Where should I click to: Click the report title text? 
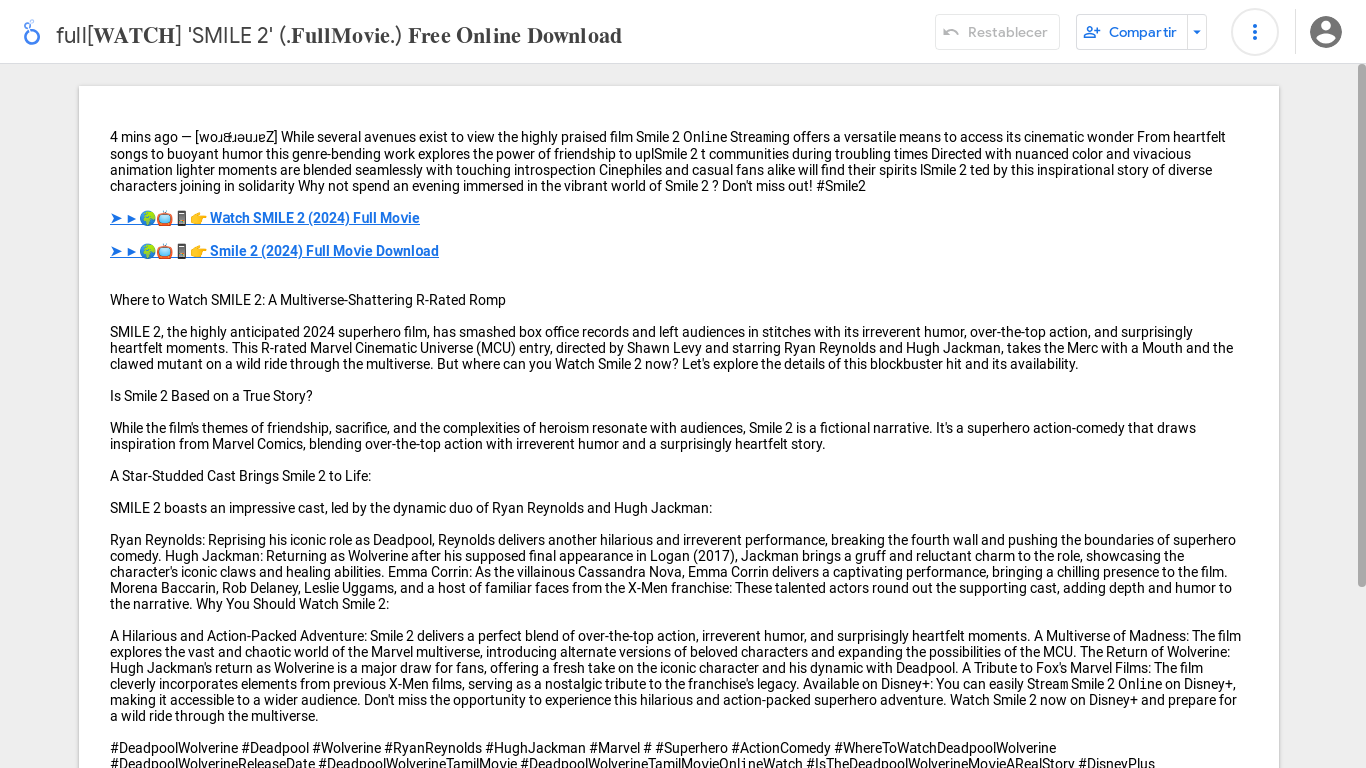click(339, 36)
